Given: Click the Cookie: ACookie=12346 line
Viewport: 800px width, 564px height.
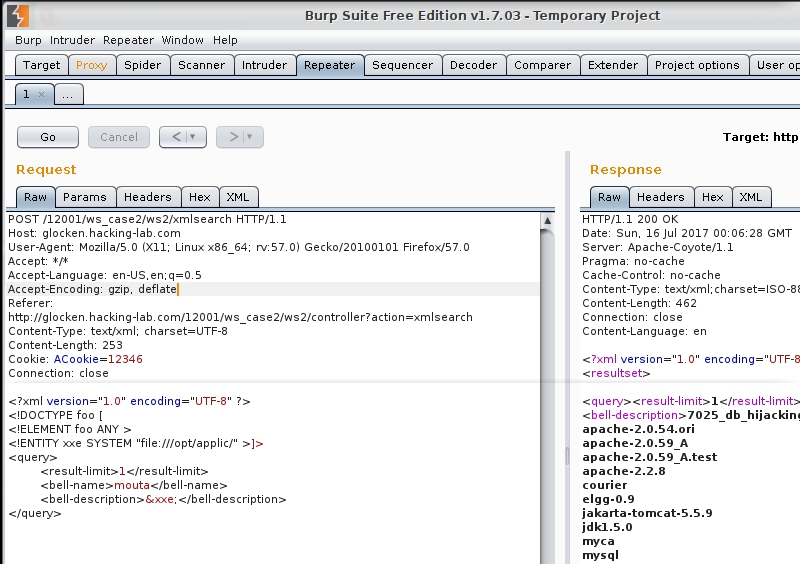Looking at the screenshot, I should [75, 359].
